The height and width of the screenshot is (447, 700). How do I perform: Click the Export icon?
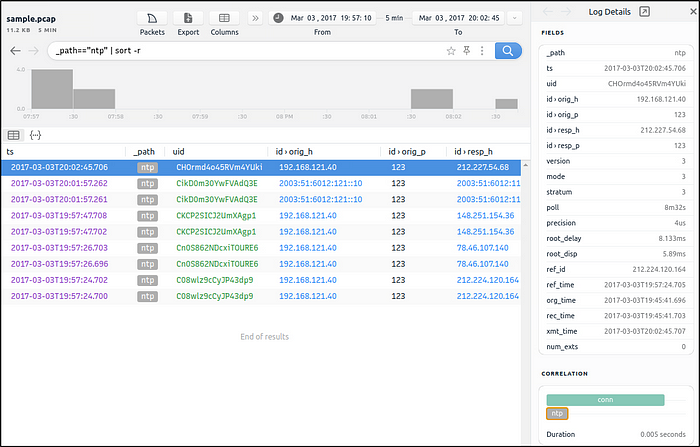[x=188, y=18]
